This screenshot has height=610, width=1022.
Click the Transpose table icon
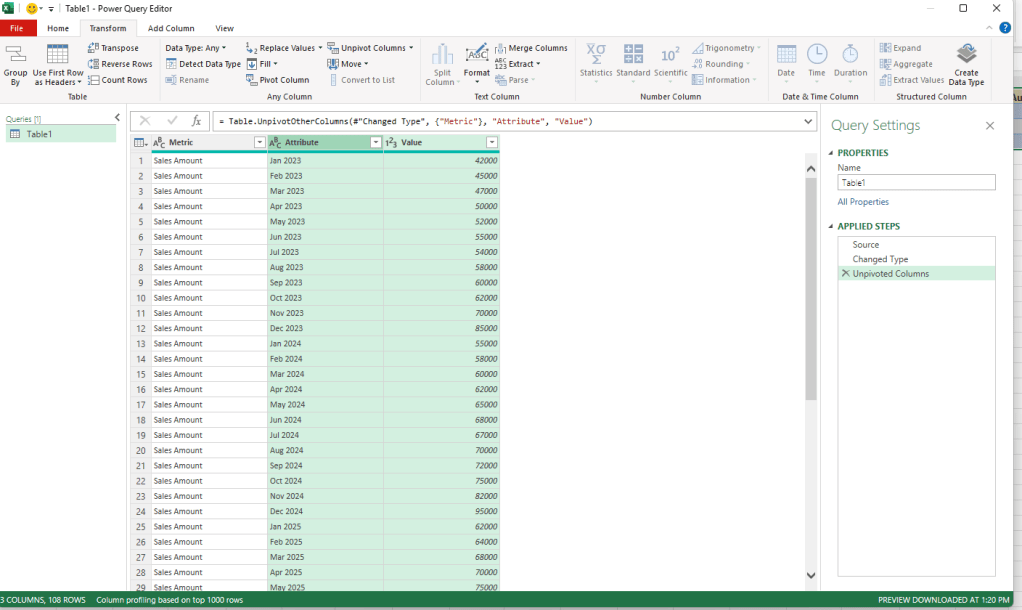click(93, 48)
